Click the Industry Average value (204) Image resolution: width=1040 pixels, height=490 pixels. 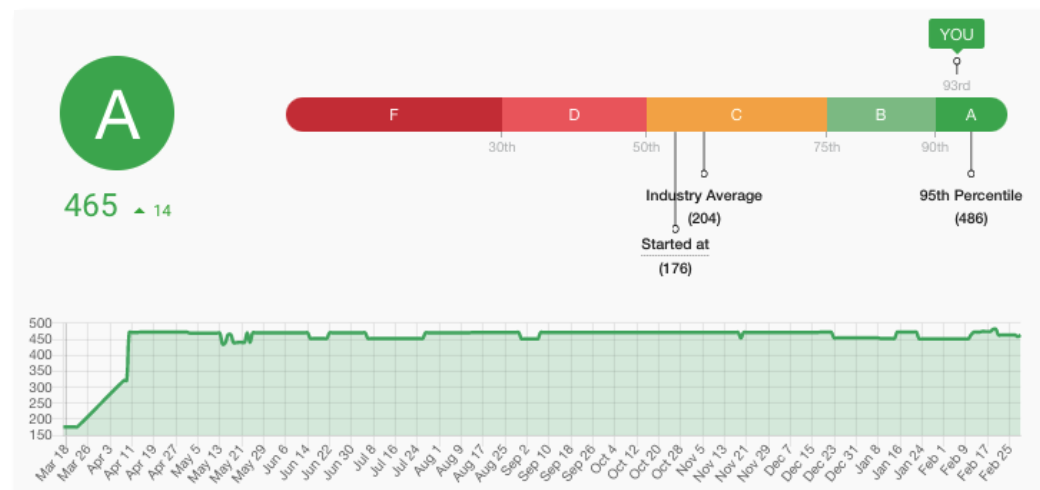704,218
